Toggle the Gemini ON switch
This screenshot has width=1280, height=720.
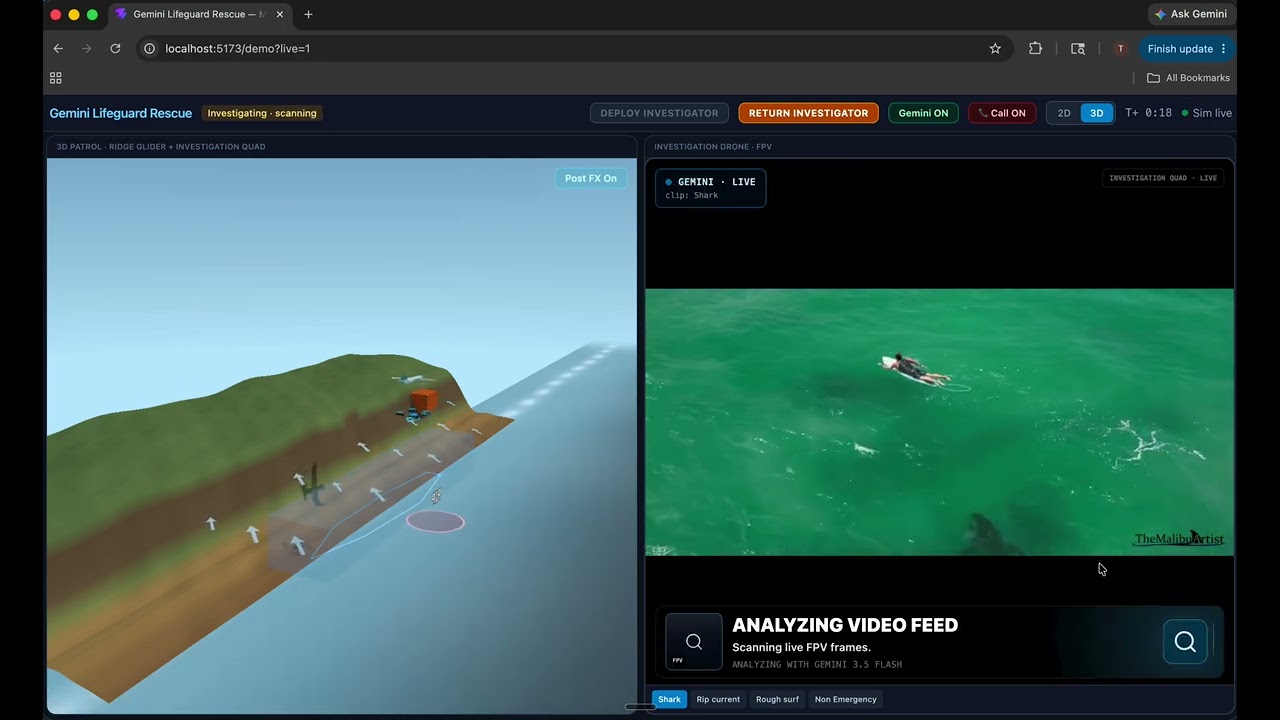pos(923,113)
